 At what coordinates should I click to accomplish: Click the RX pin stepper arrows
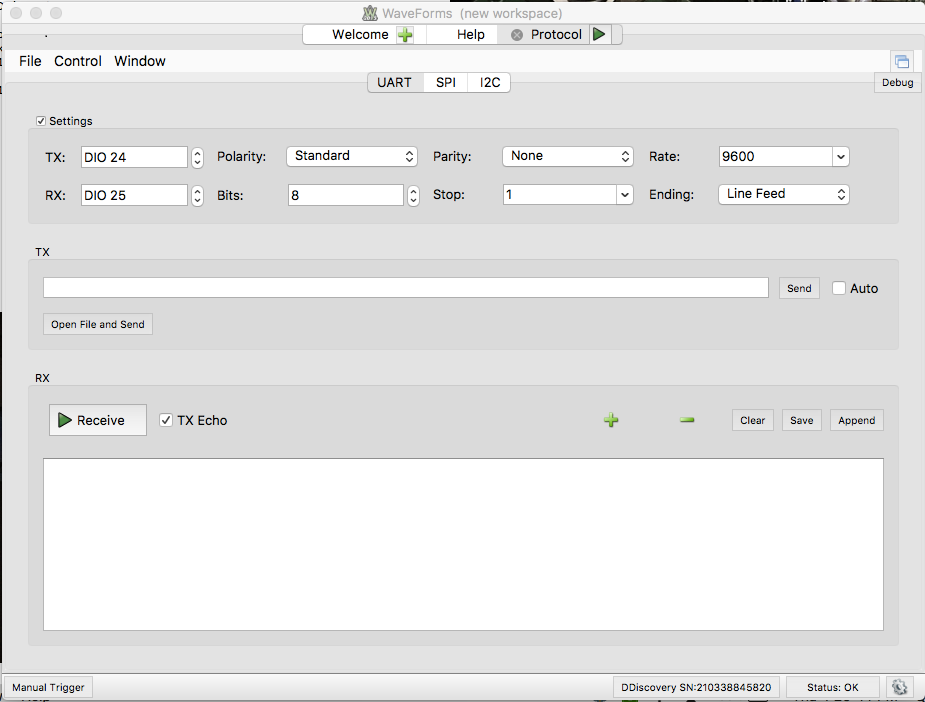198,195
